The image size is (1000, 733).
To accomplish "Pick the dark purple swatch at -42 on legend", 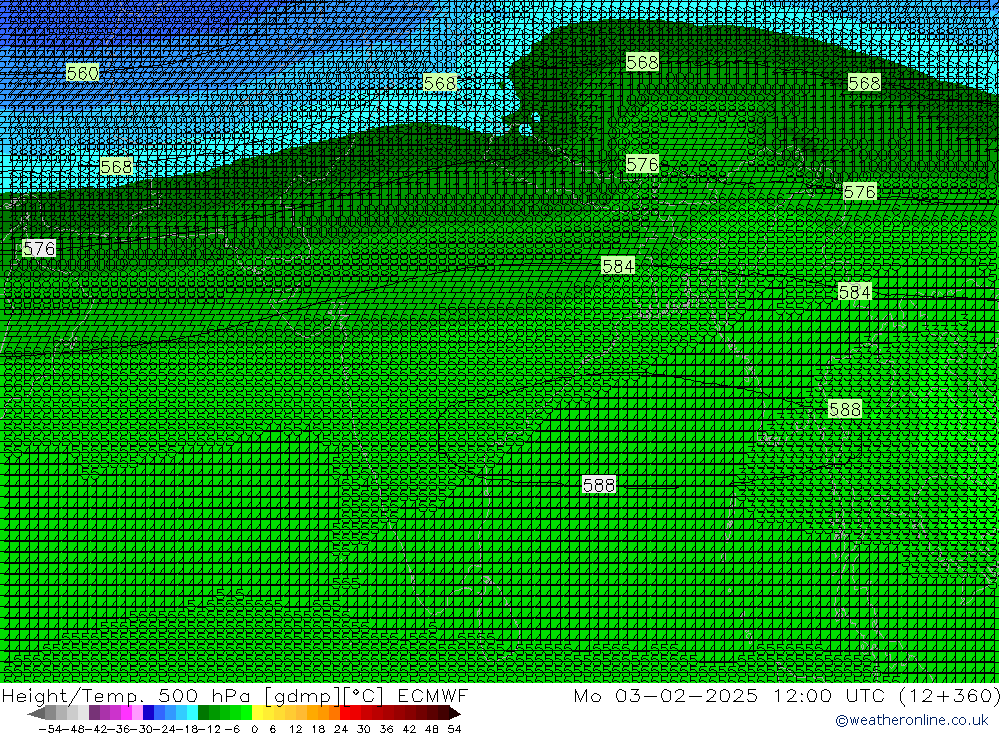I will [94, 713].
